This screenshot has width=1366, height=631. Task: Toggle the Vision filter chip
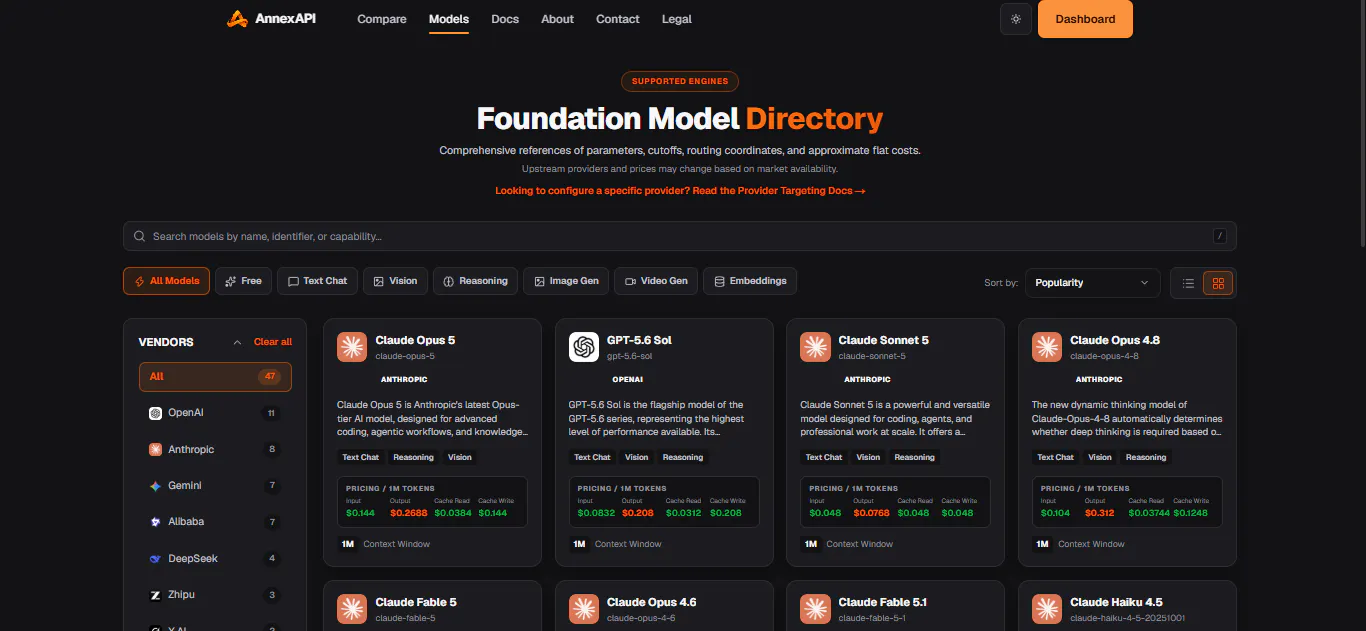click(395, 281)
